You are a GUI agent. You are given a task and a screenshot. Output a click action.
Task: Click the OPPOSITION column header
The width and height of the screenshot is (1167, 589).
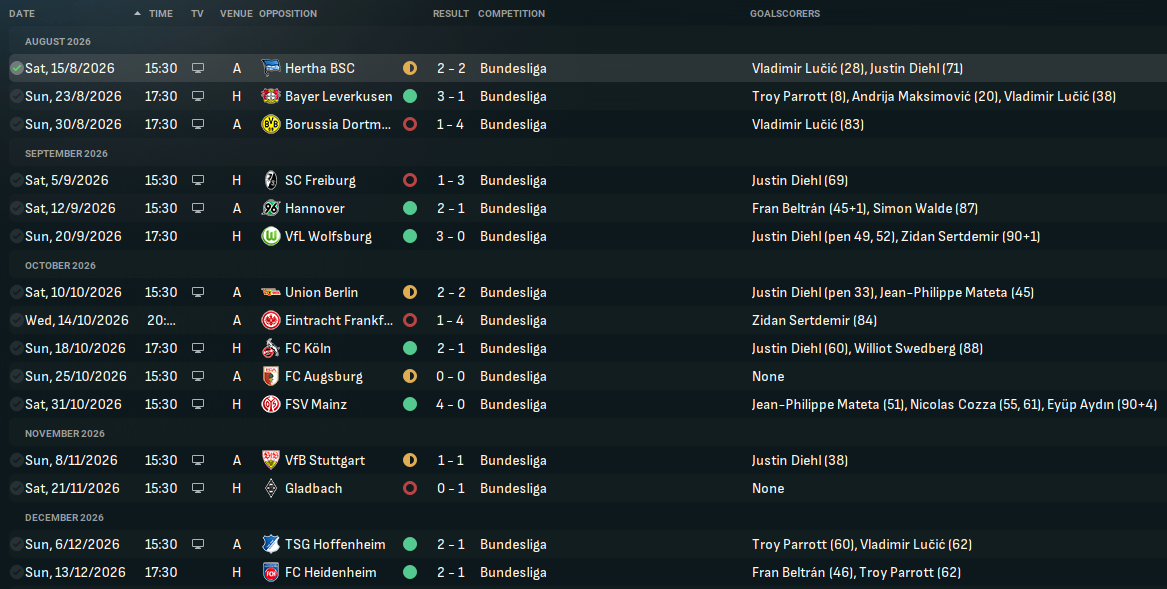click(288, 13)
